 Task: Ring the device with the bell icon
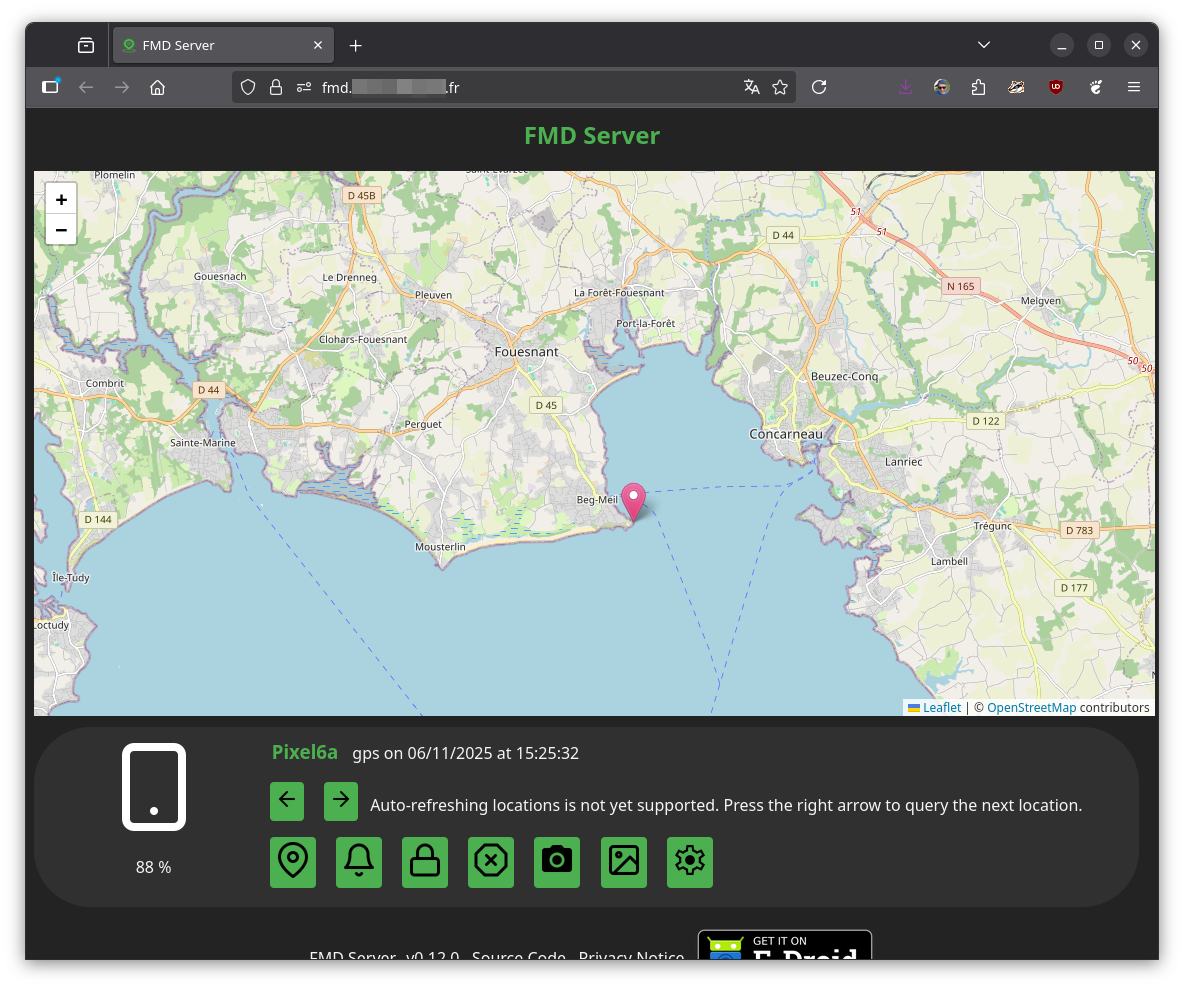click(359, 861)
